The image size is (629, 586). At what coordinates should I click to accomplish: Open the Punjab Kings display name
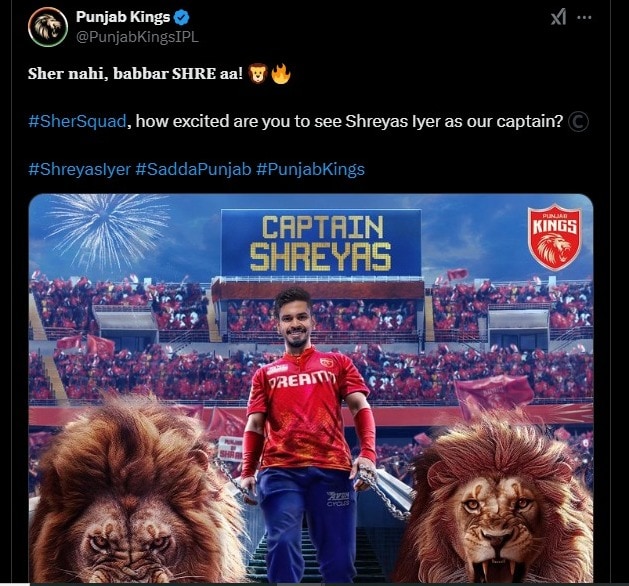tap(123, 17)
